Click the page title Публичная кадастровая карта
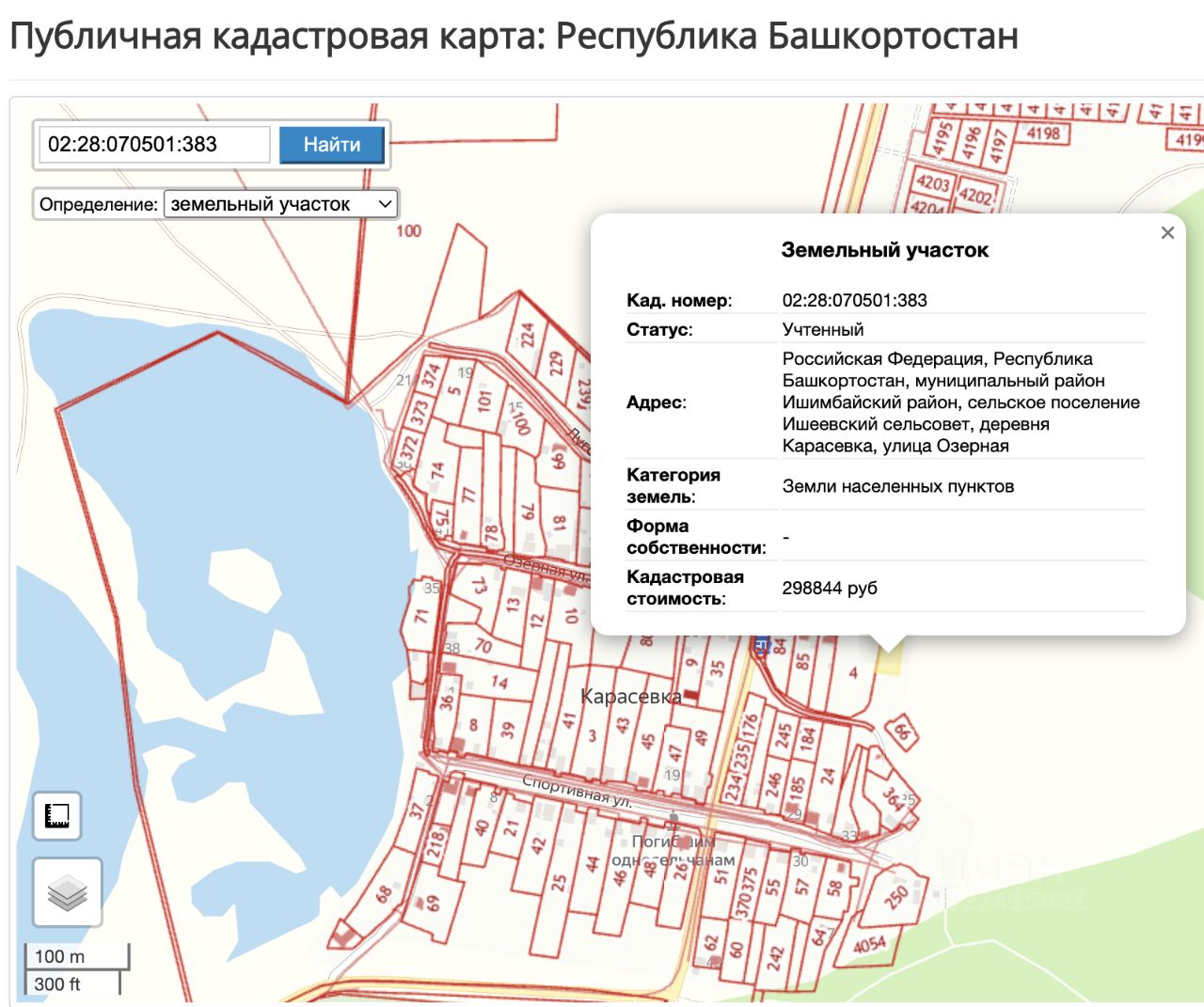This screenshot has height=1007, width=1204. coord(514,37)
